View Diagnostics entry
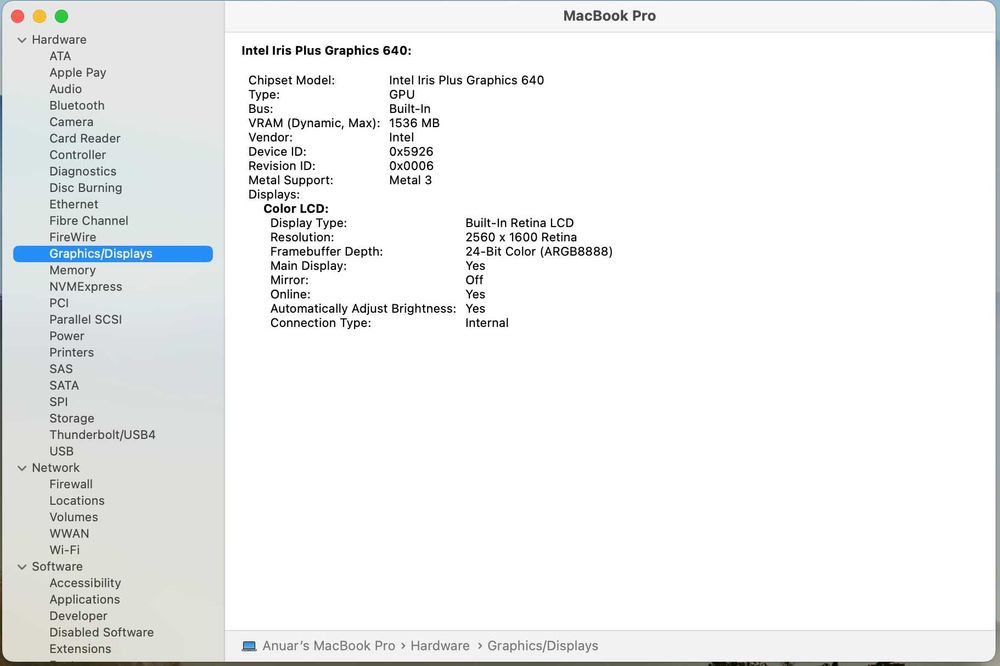The height and width of the screenshot is (666, 1000). coord(83,172)
